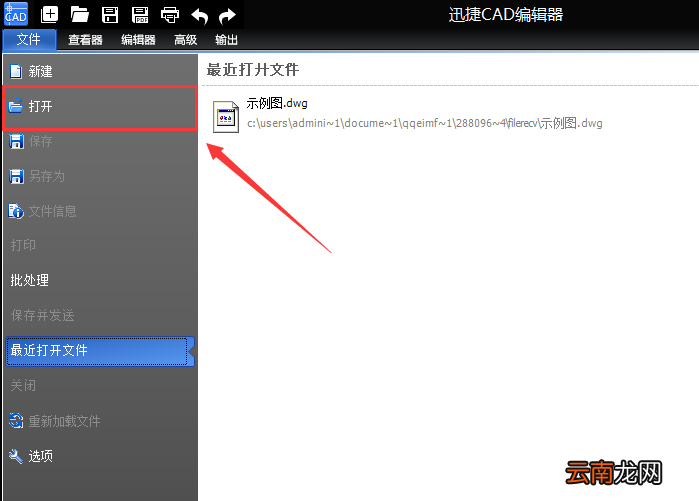This screenshot has height=501, width=699.
Task: Switch to the 编辑器 tab
Action: coord(138,40)
